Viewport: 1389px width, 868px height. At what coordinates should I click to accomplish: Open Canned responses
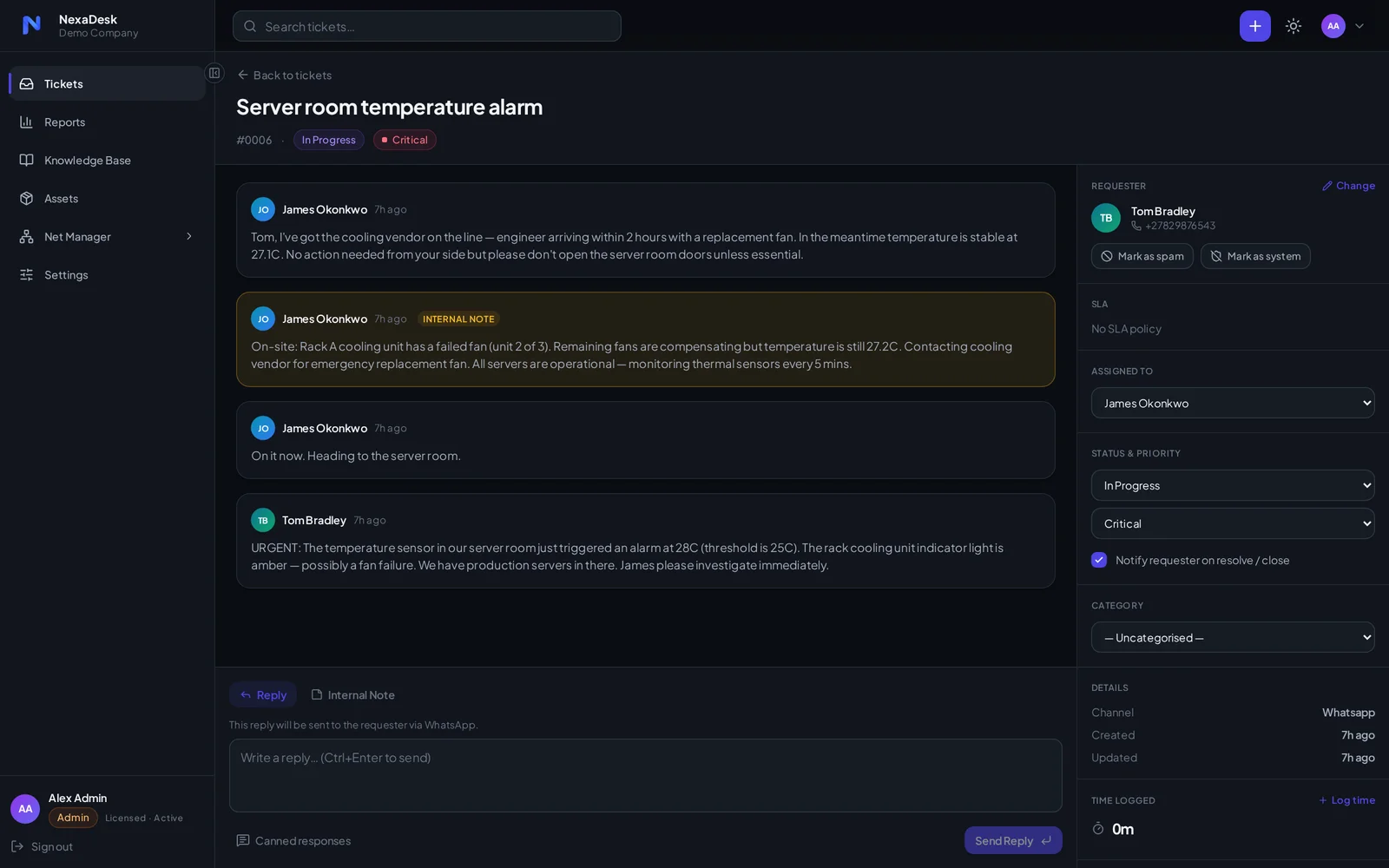293,840
